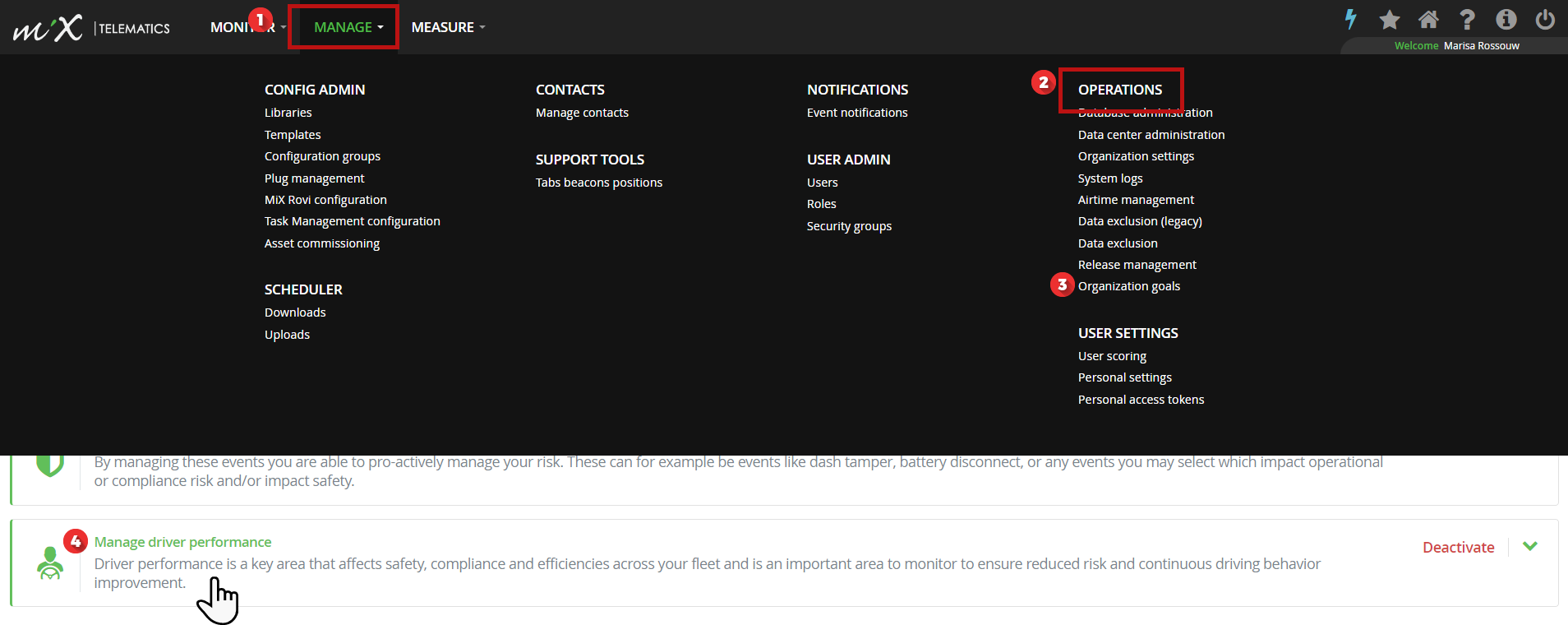1568x625 pixels.
Task: Click the star favorites icon
Action: point(1390,19)
